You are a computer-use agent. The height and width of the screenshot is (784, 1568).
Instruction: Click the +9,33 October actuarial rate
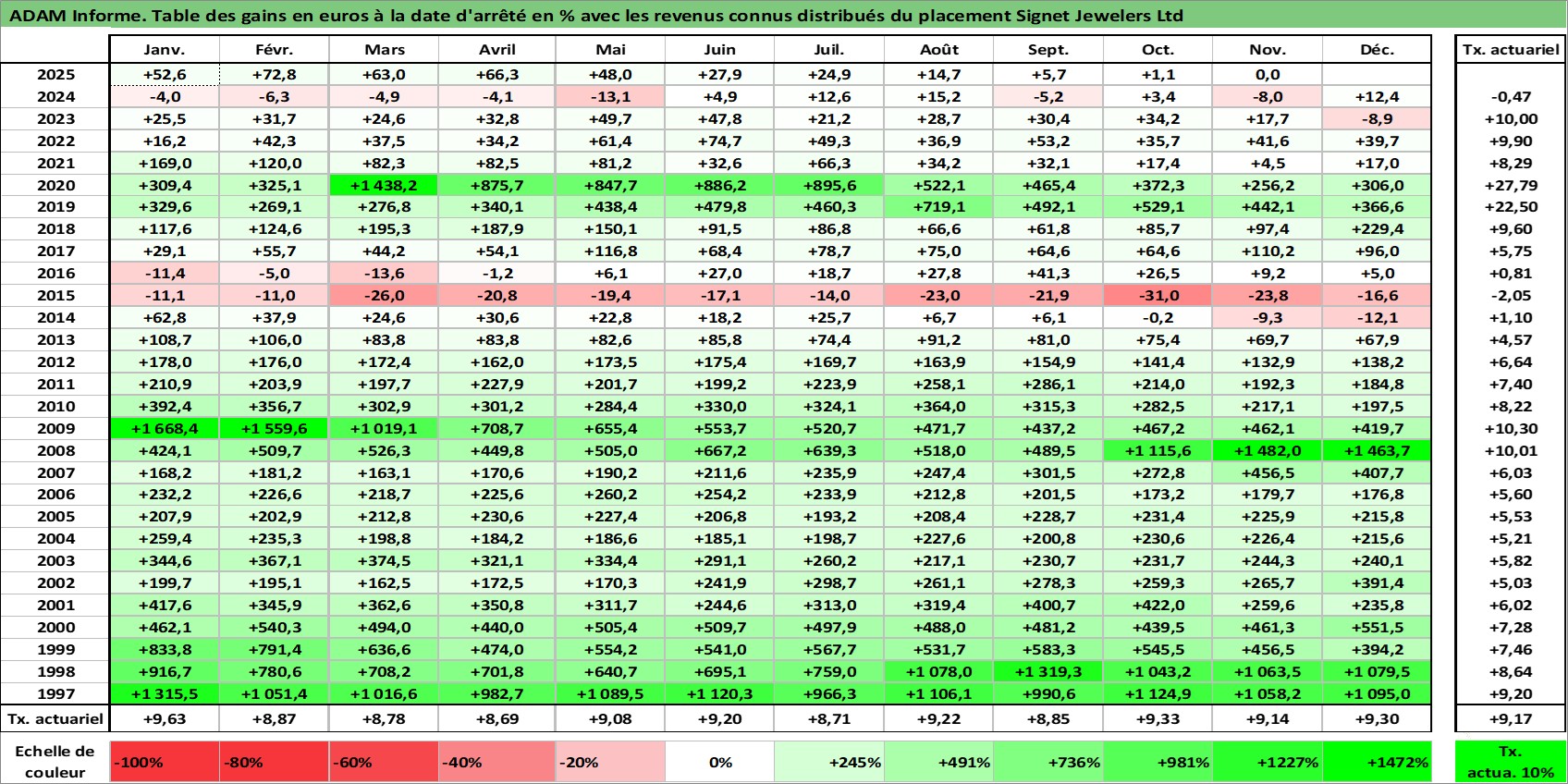[1158, 719]
